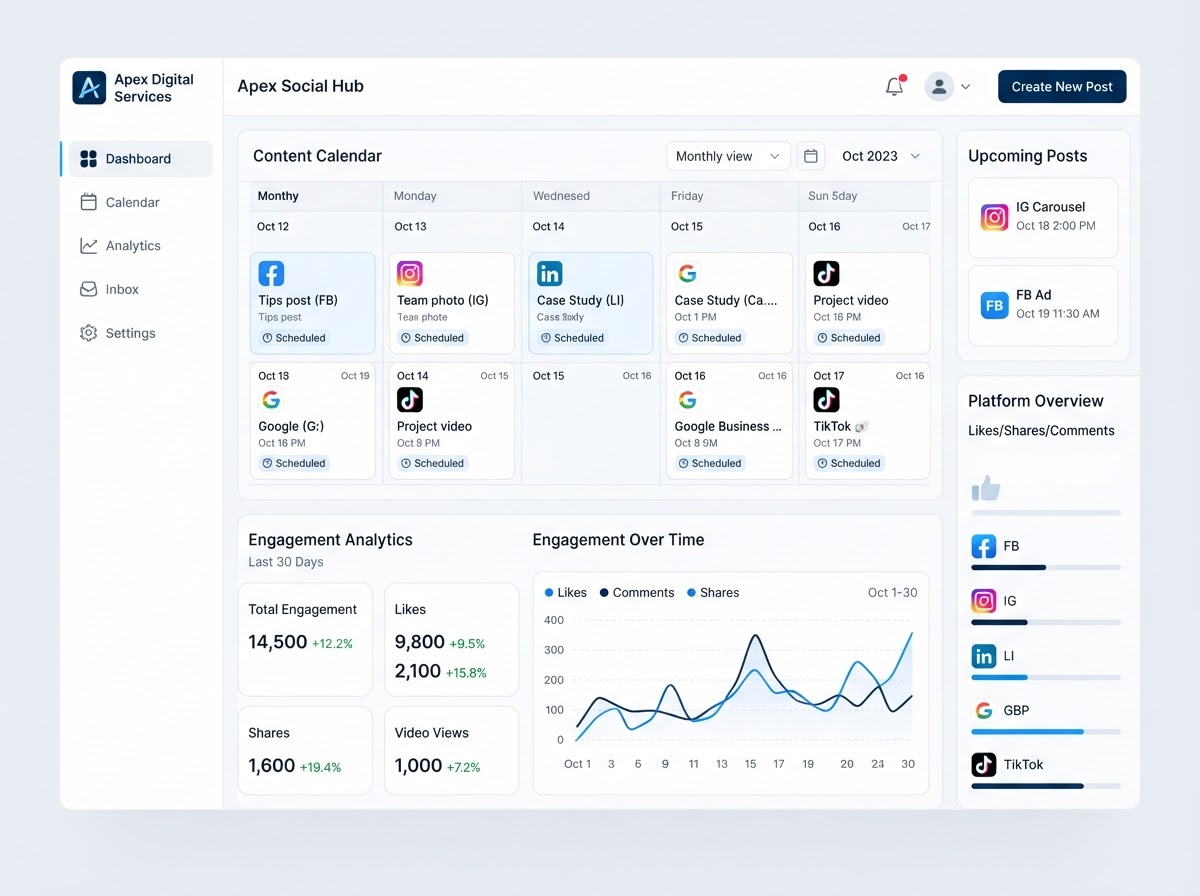
Task: Click Scheduled badge on Case Study (LI)
Action: [572, 338]
